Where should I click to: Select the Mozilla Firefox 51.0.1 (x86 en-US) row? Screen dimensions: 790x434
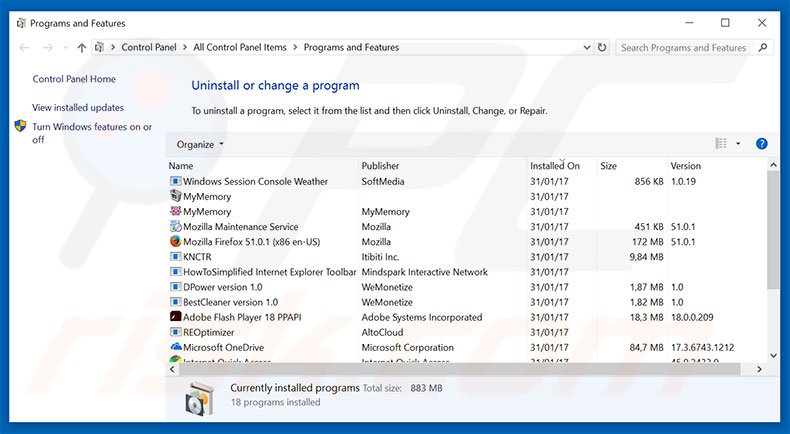point(467,241)
